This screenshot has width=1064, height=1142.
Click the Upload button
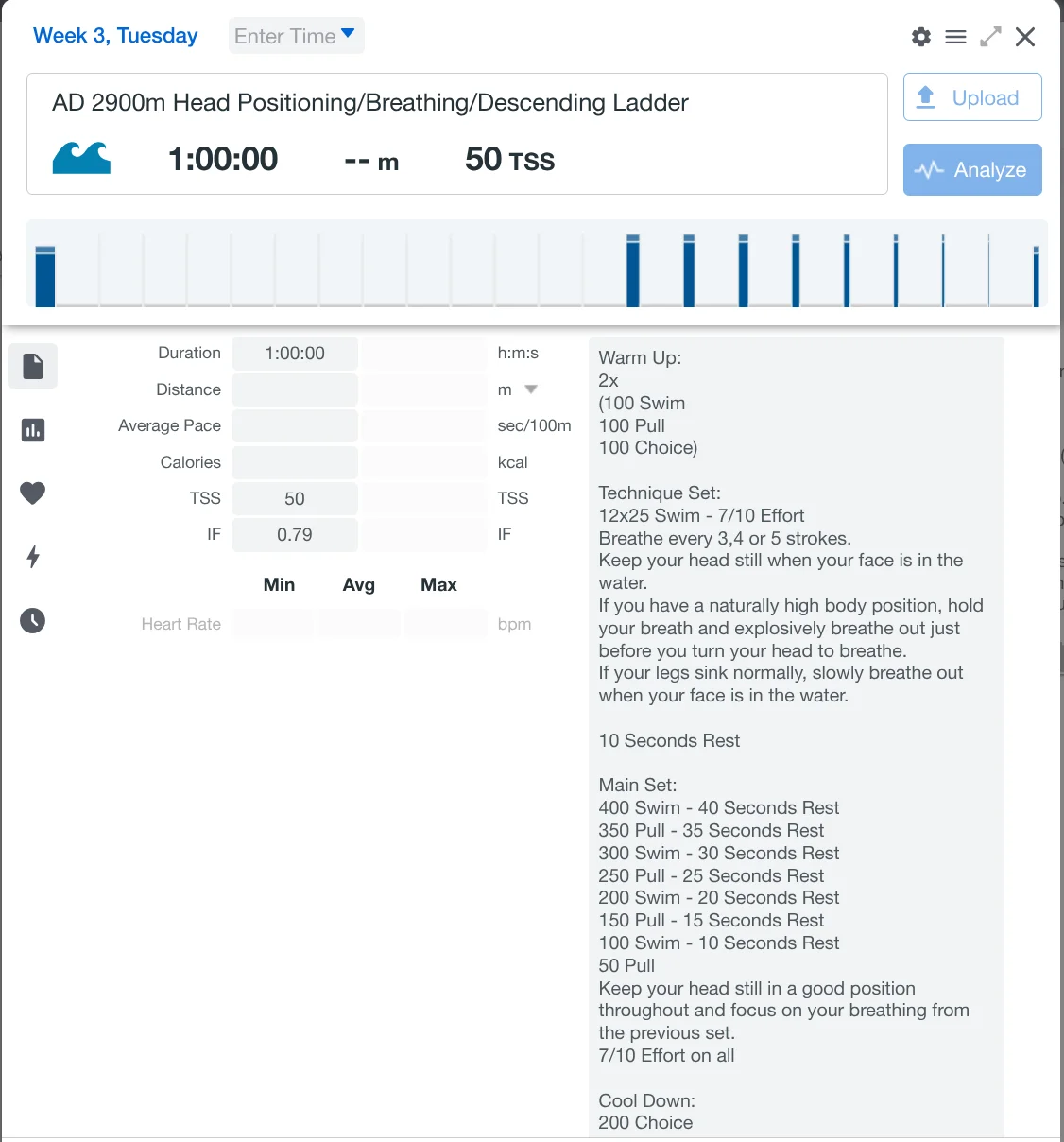[x=972, y=97]
